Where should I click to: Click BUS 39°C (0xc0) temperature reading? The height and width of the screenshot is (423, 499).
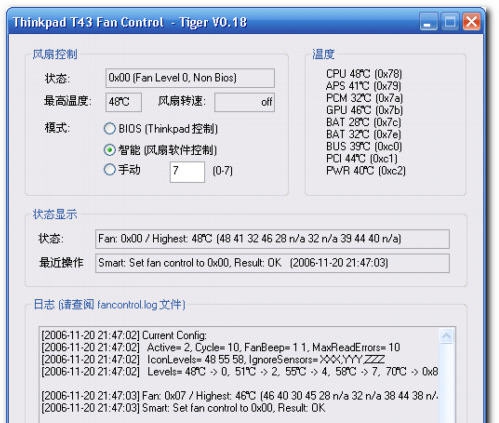pos(364,146)
